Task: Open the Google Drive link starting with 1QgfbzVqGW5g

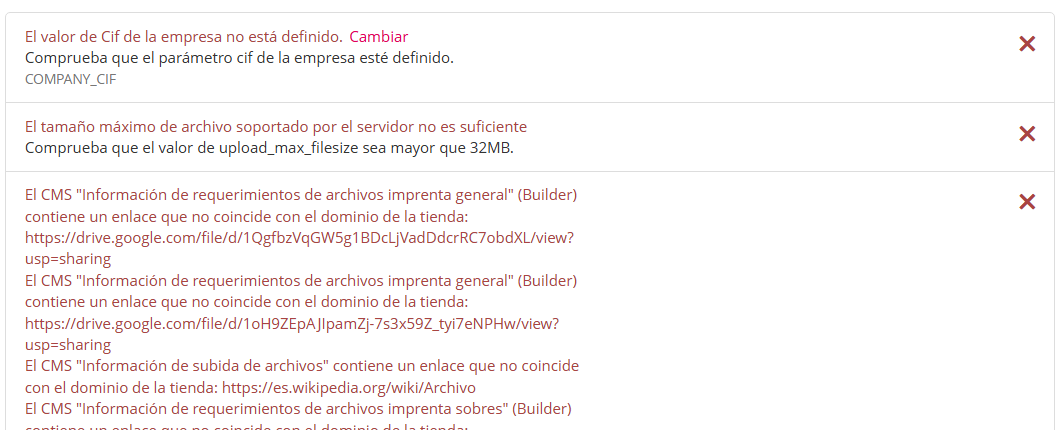Action: [298, 238]
